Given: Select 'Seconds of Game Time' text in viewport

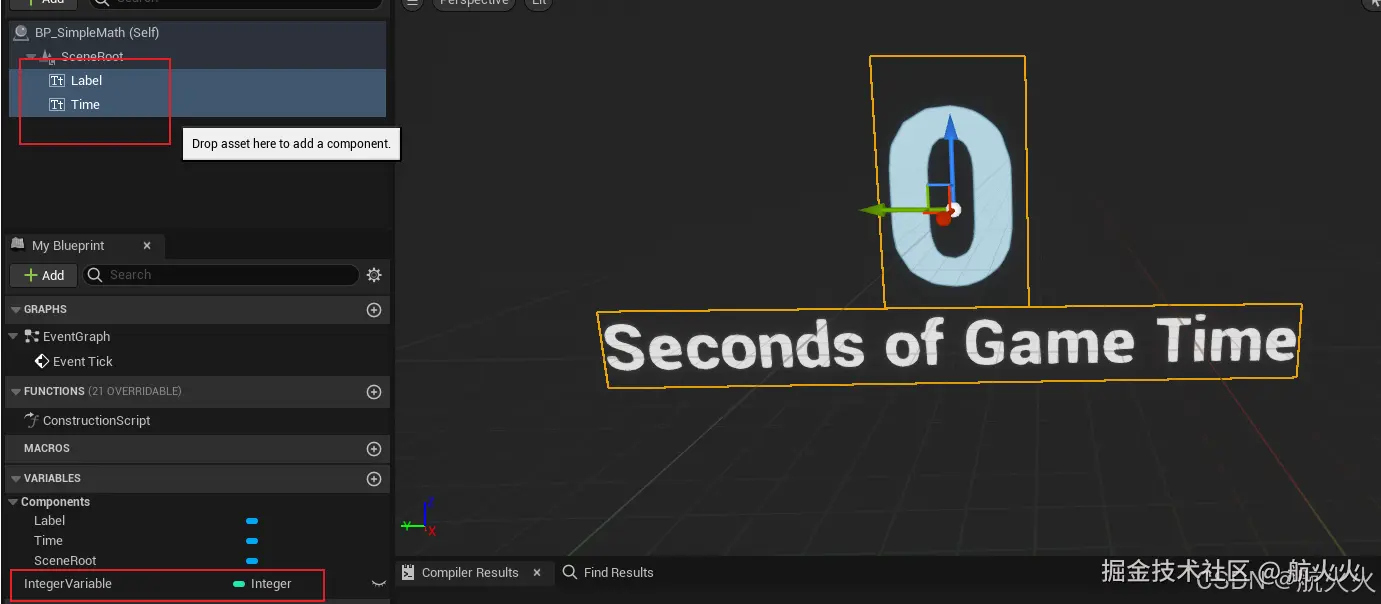Looking at the screenshot, I should coord(950,345).
